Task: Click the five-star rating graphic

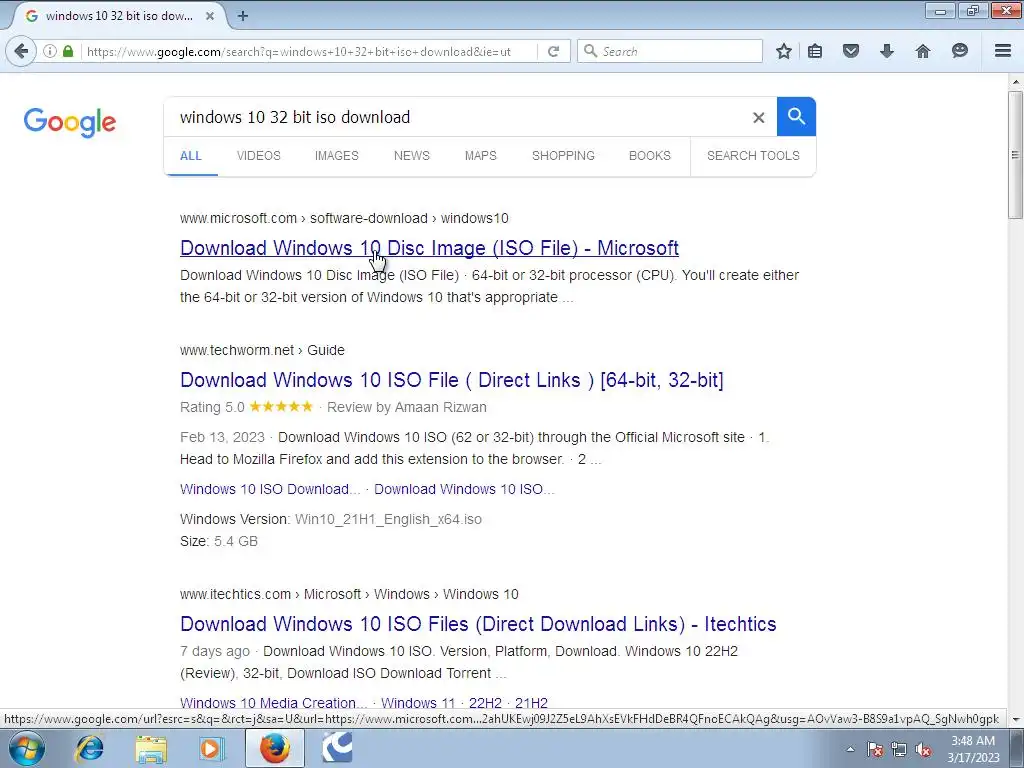Action: coord(281,406)
